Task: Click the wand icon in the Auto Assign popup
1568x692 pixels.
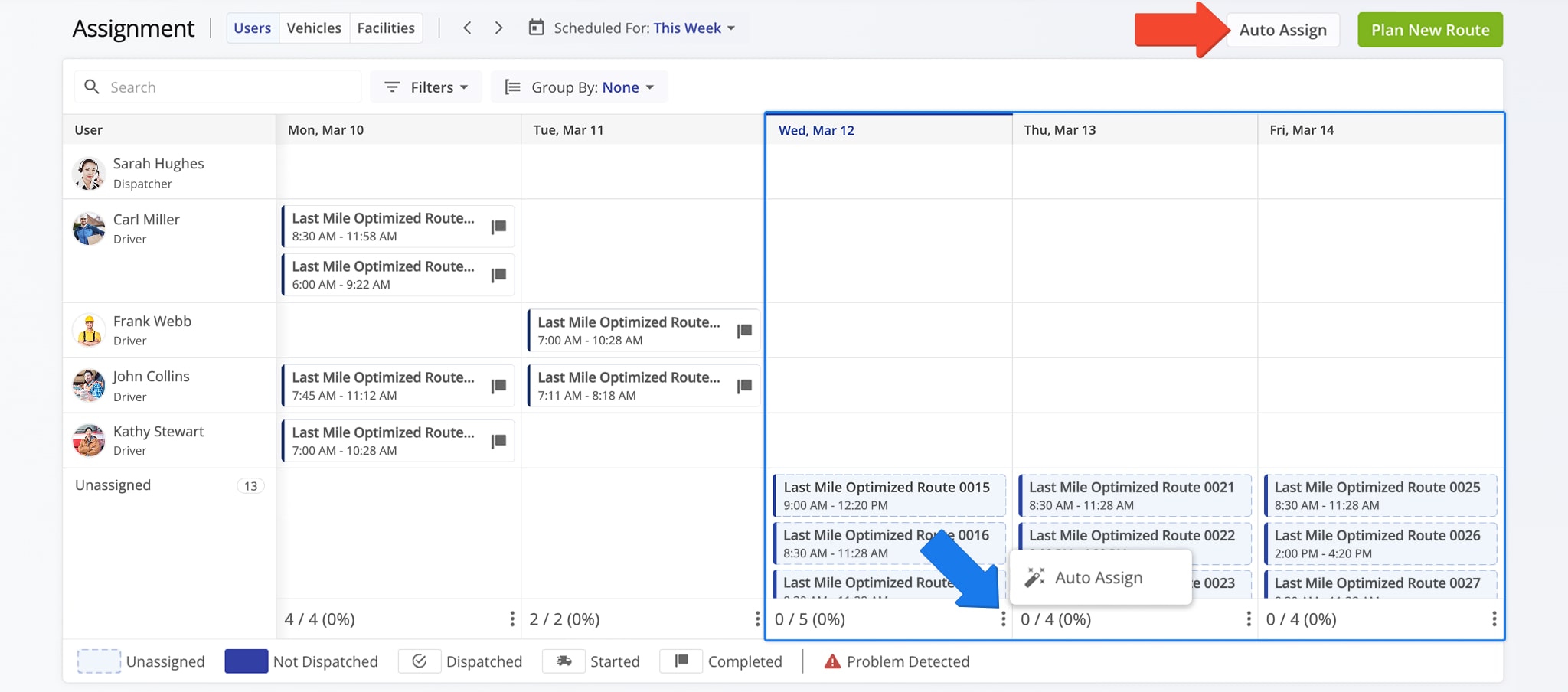Action: pos(1036,577)
